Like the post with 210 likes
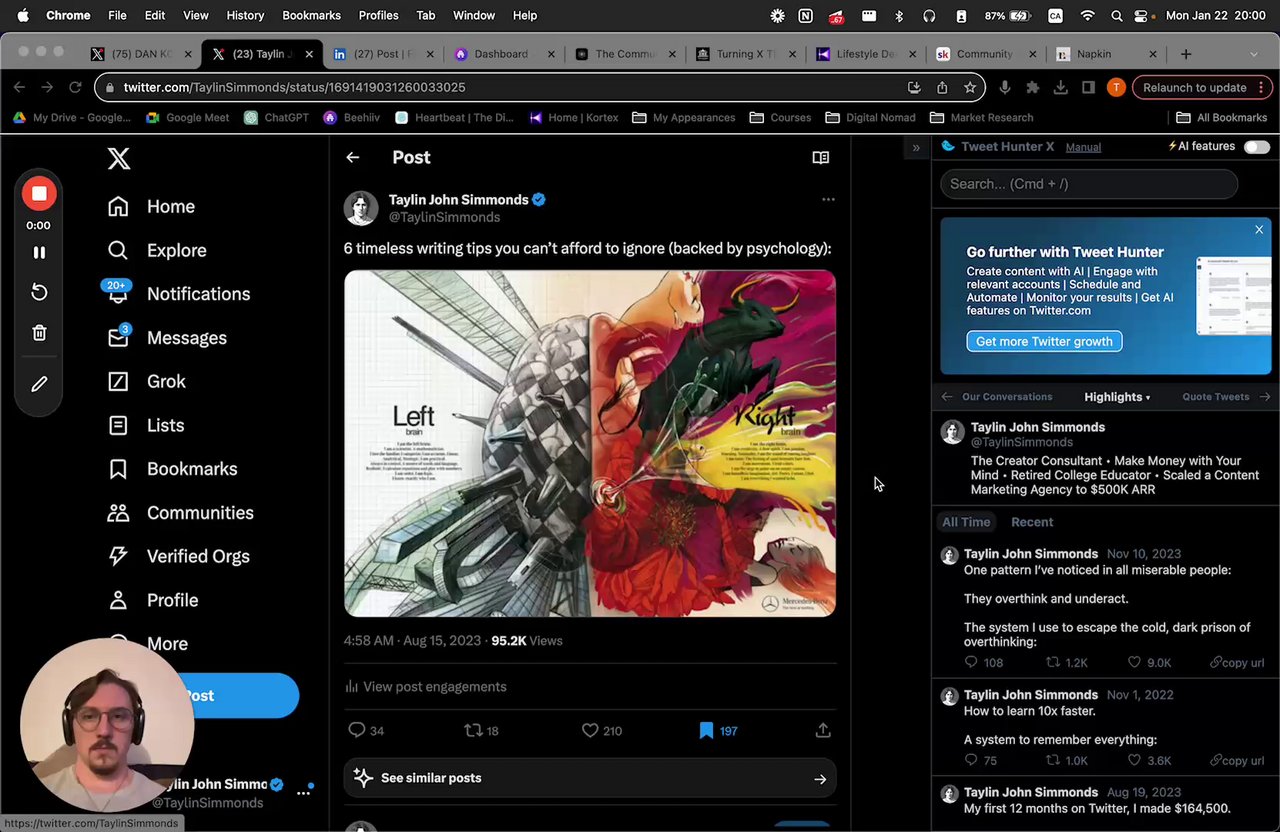The width and height of the screenshot is (1280, 832). pyautogui.click(x=601, y=731)
